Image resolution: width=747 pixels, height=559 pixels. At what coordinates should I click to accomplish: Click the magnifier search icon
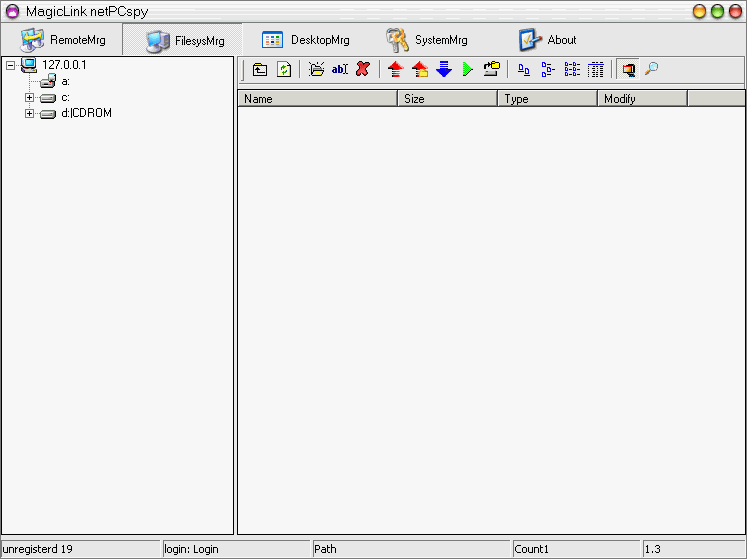[x=652, y=70]
